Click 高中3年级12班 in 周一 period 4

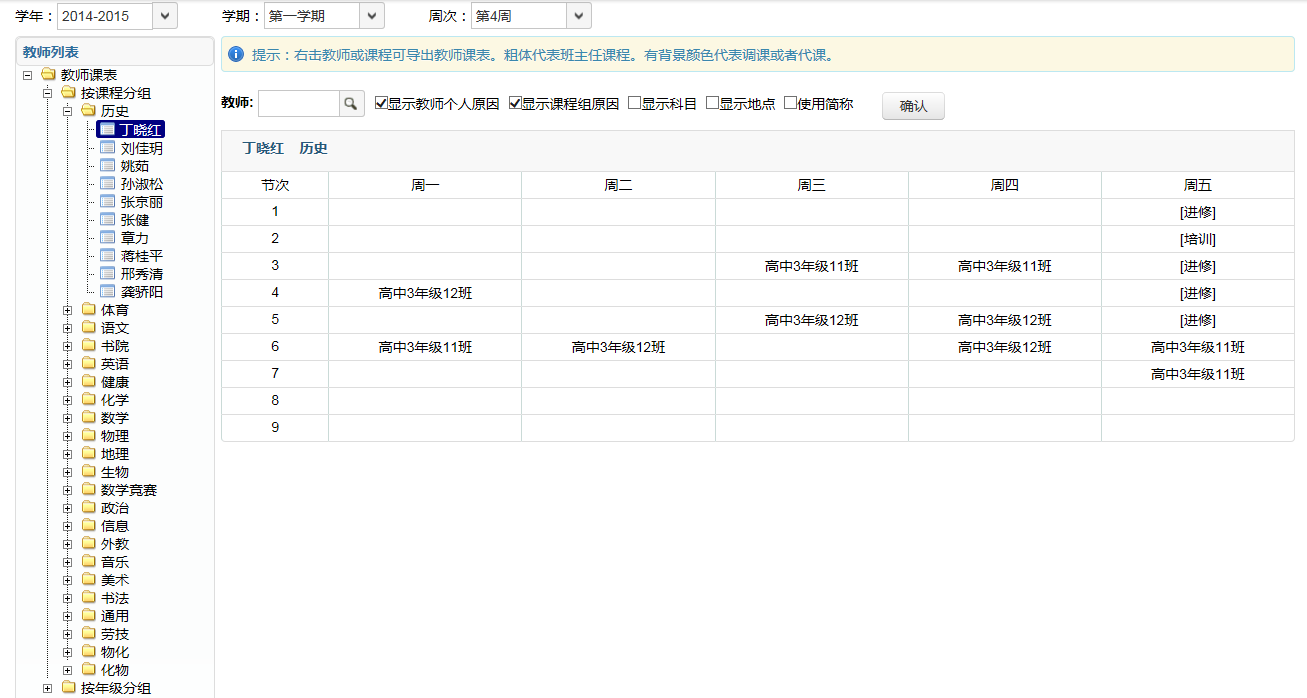click(x=425, y=293)
